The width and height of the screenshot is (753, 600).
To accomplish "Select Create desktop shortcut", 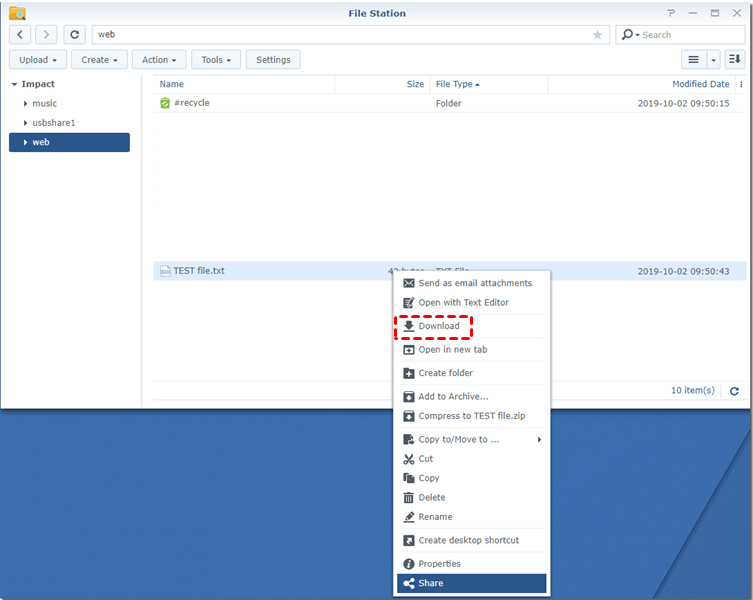I will (x=472, y=540).
